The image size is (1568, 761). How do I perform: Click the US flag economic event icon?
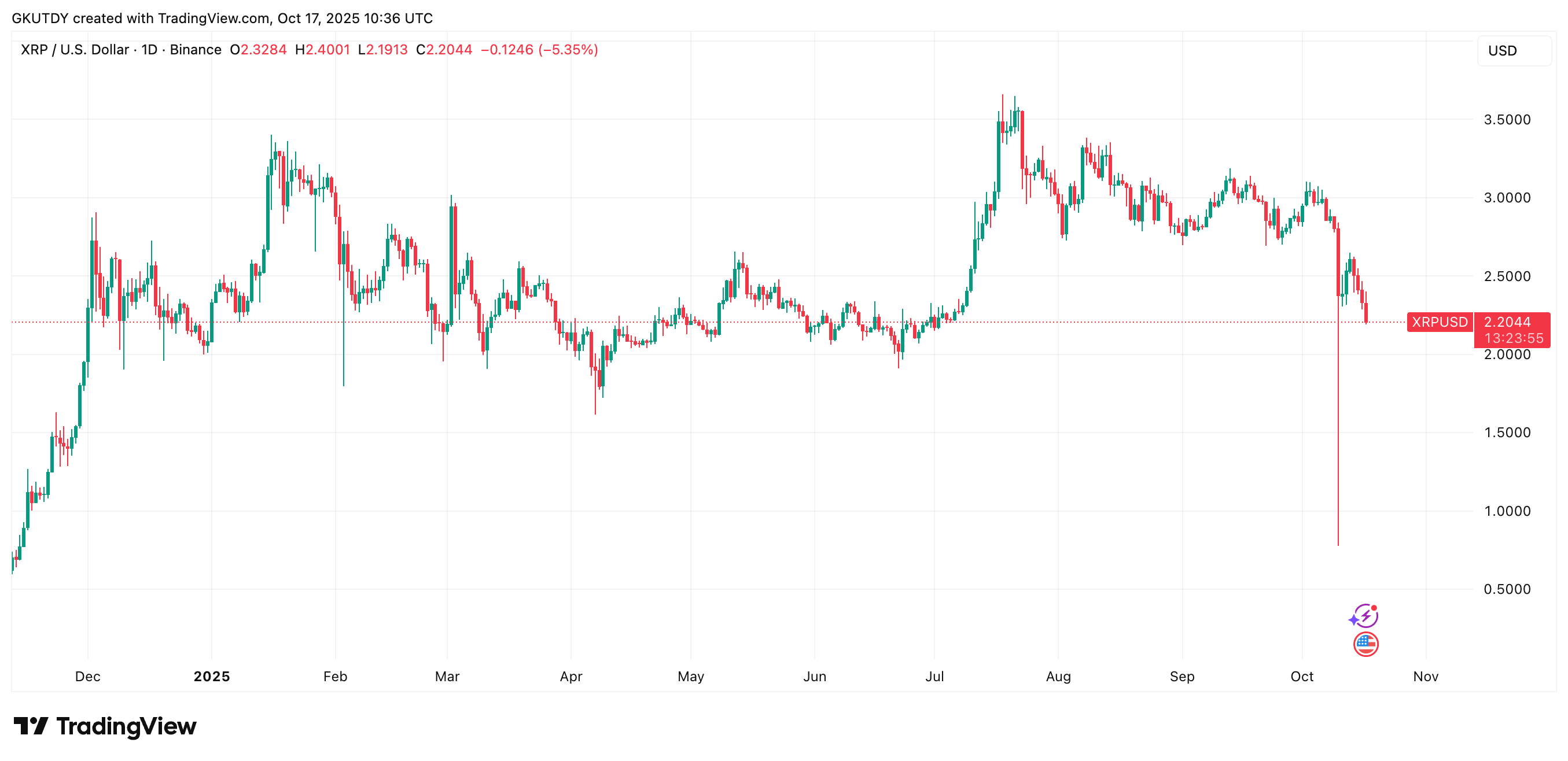click(x=1365, y=644)
